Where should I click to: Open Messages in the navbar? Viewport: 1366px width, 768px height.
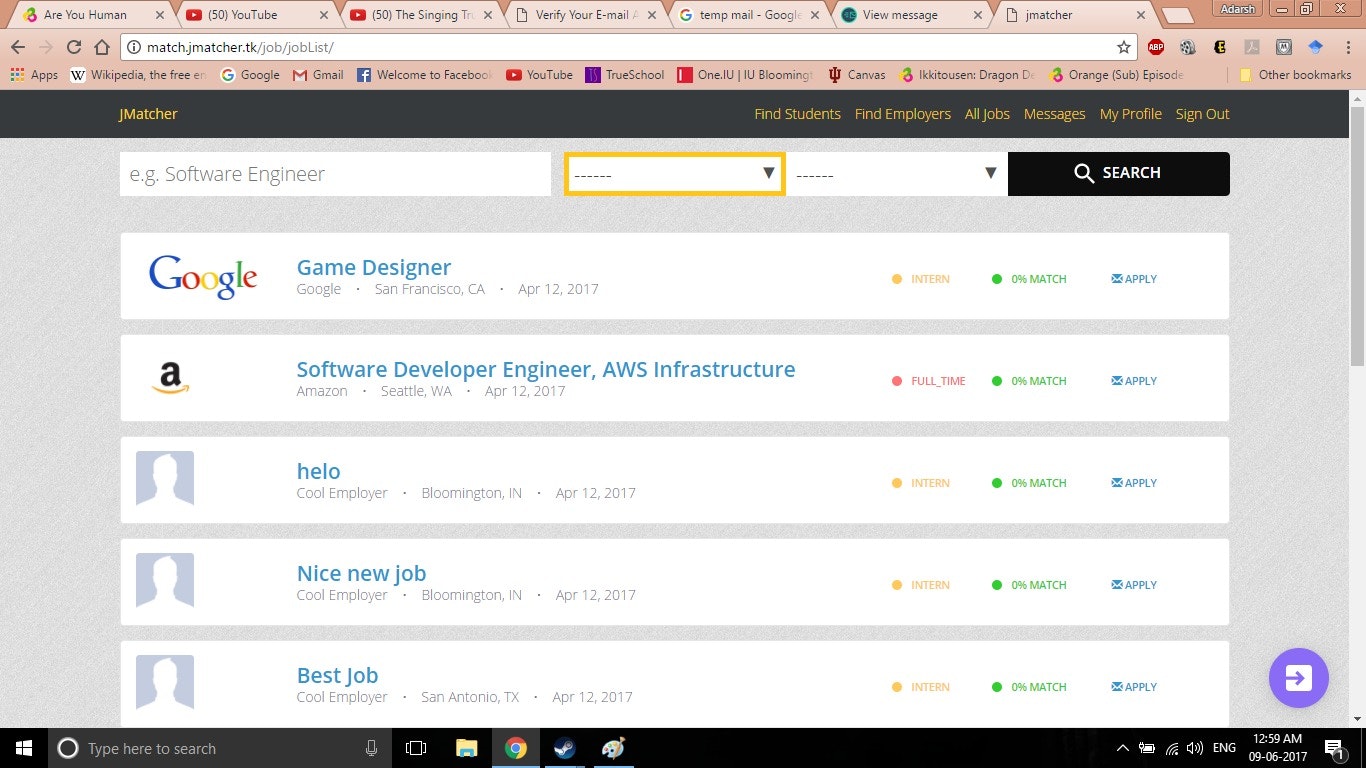coord(1054,114)
